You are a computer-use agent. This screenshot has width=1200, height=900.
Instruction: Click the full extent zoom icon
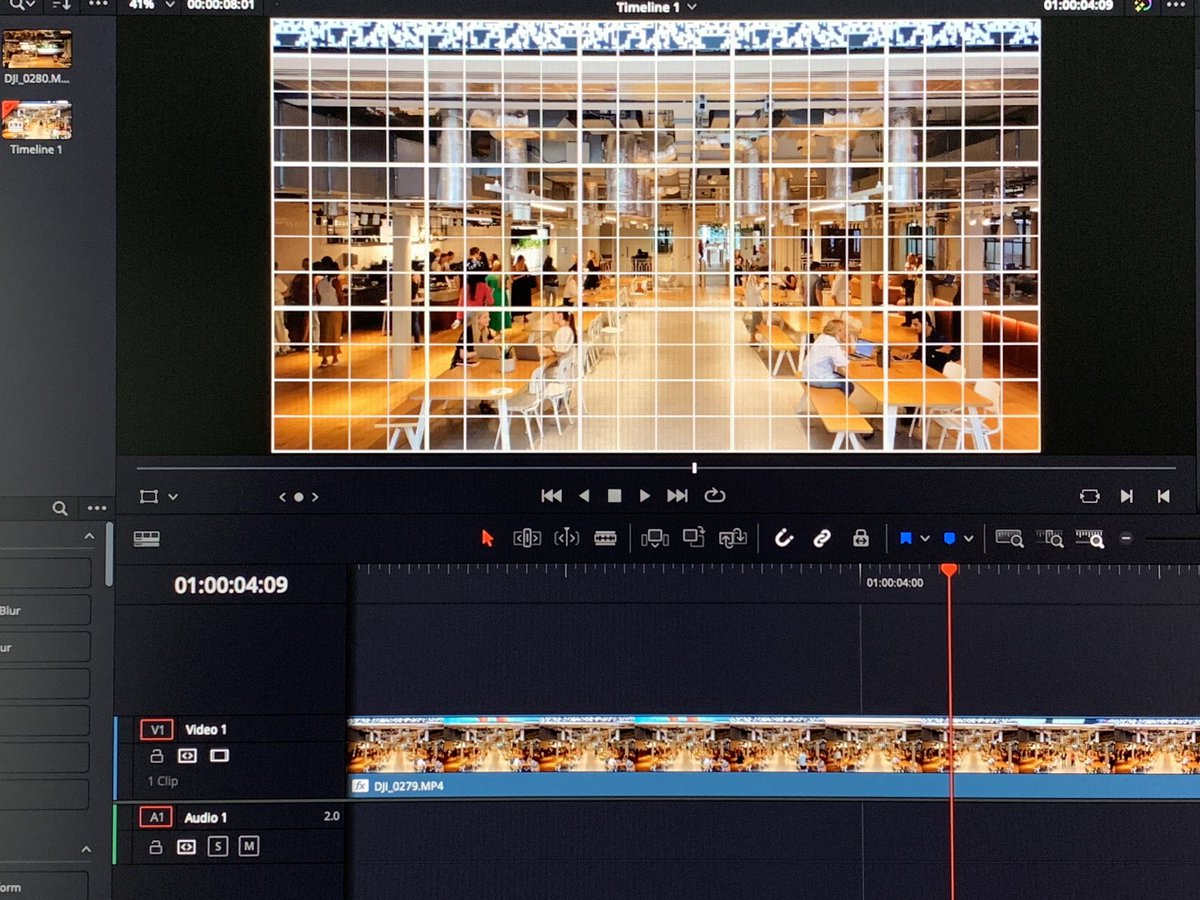pos(1009,540)
